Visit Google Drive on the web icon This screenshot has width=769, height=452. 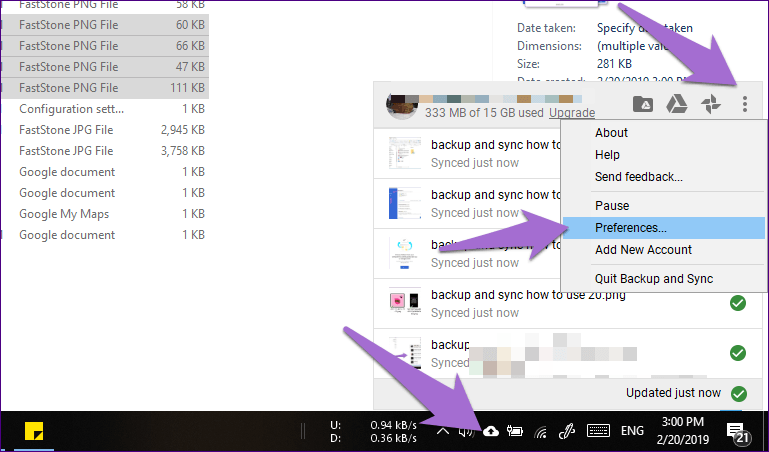pos(676,104)
